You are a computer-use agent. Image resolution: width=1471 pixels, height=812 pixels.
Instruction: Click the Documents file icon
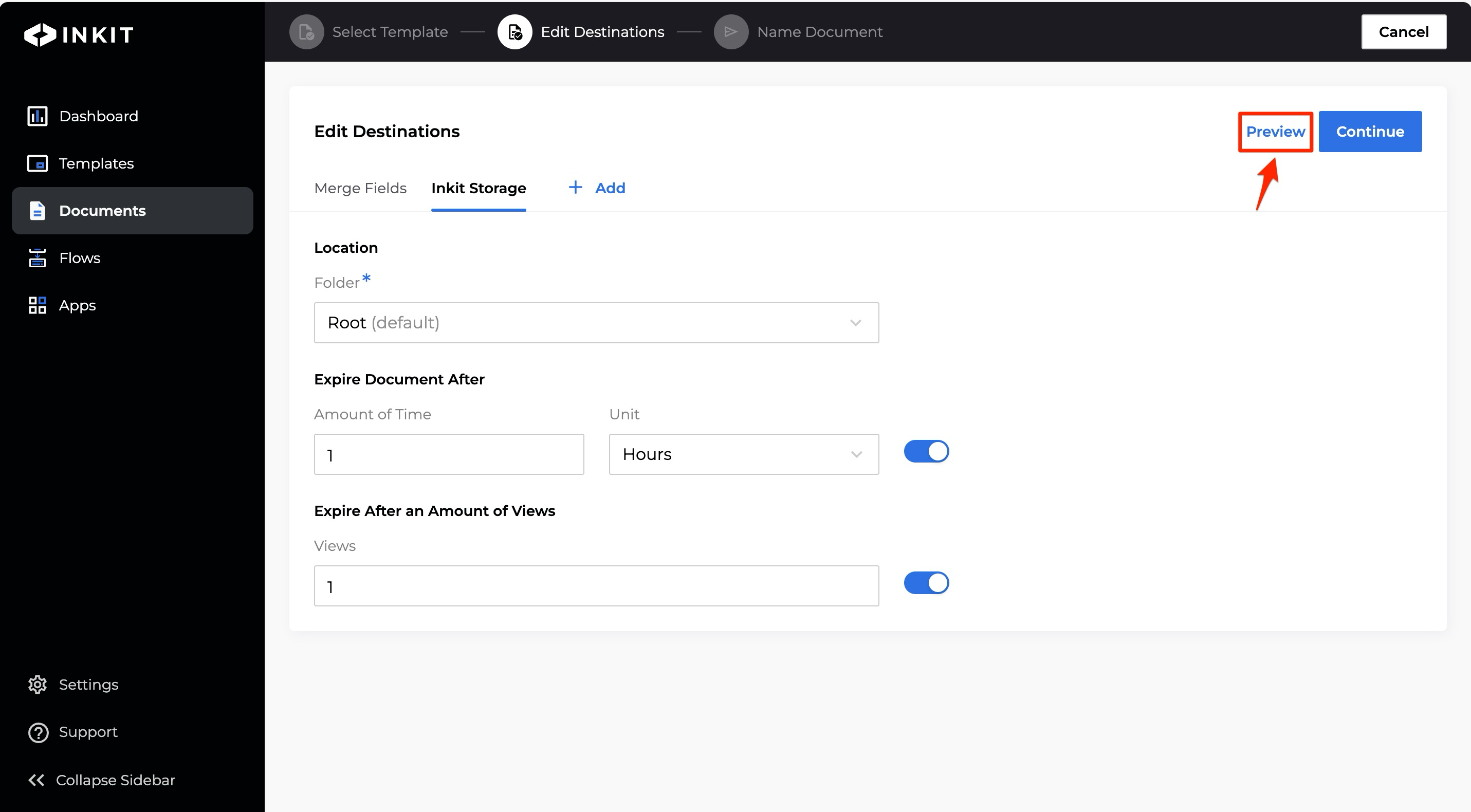point(38,211)
